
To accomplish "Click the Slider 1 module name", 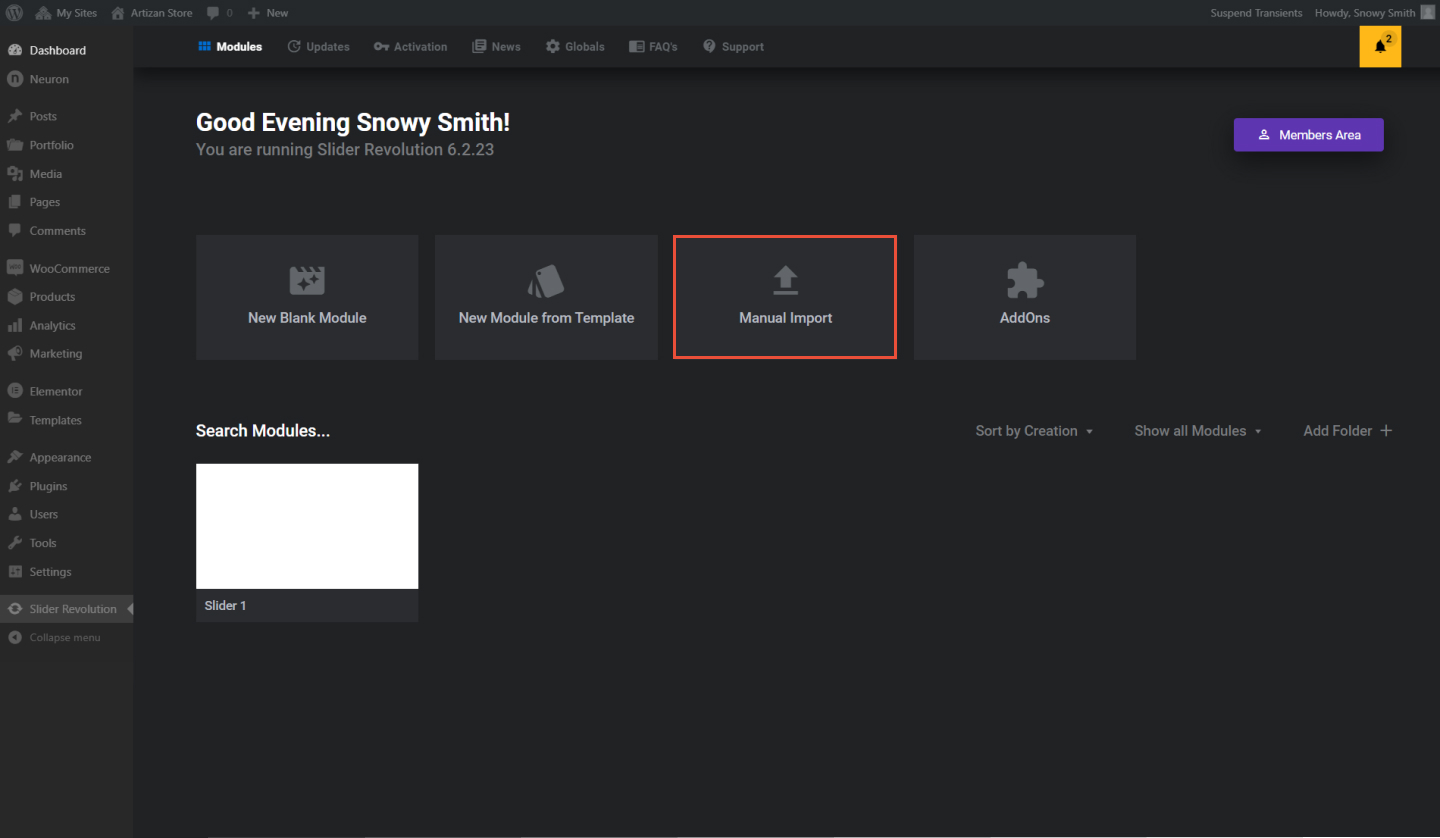I will [225, 606].
